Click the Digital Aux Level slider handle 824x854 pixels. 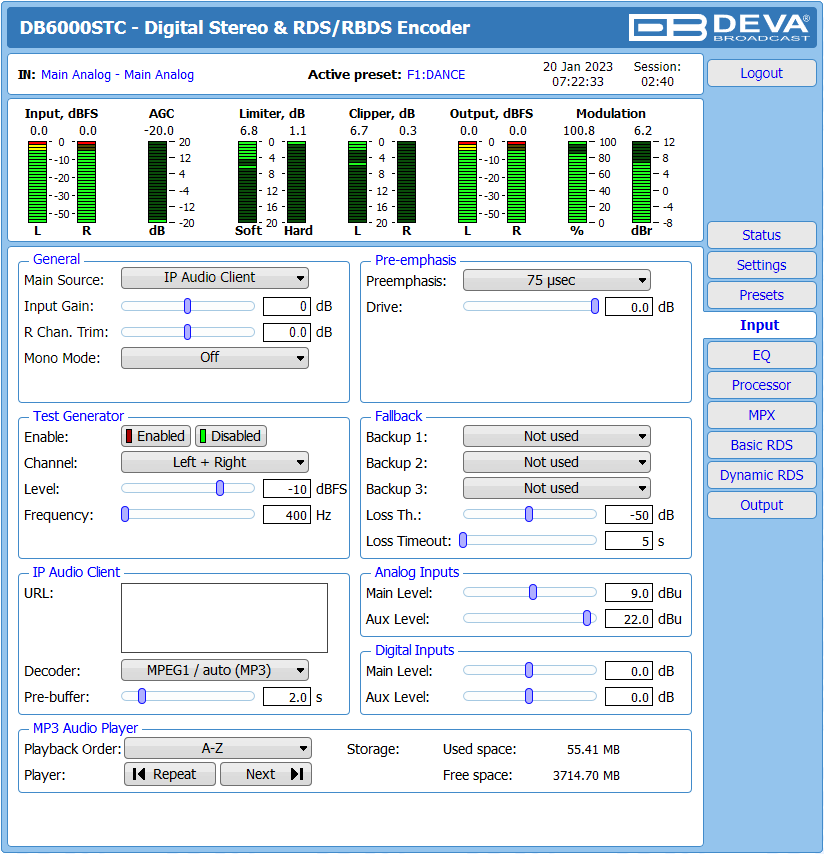click(x=529, y=697)
